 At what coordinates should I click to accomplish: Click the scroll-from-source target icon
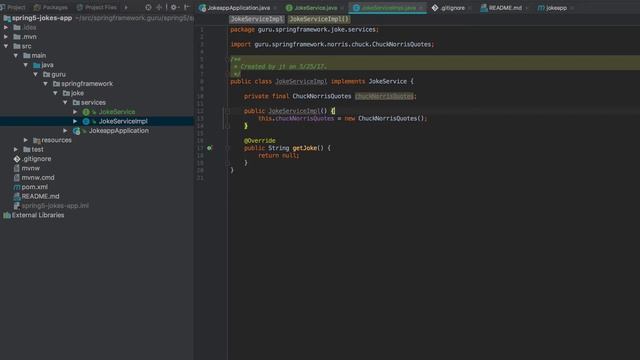click(x=148, y=7)
